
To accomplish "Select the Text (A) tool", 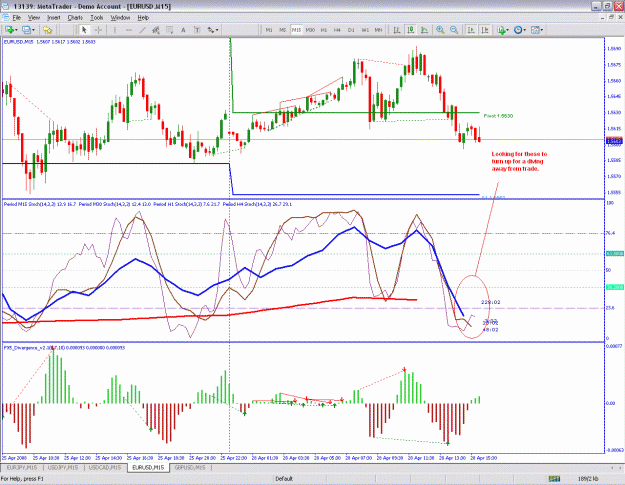I will (183, 30).
